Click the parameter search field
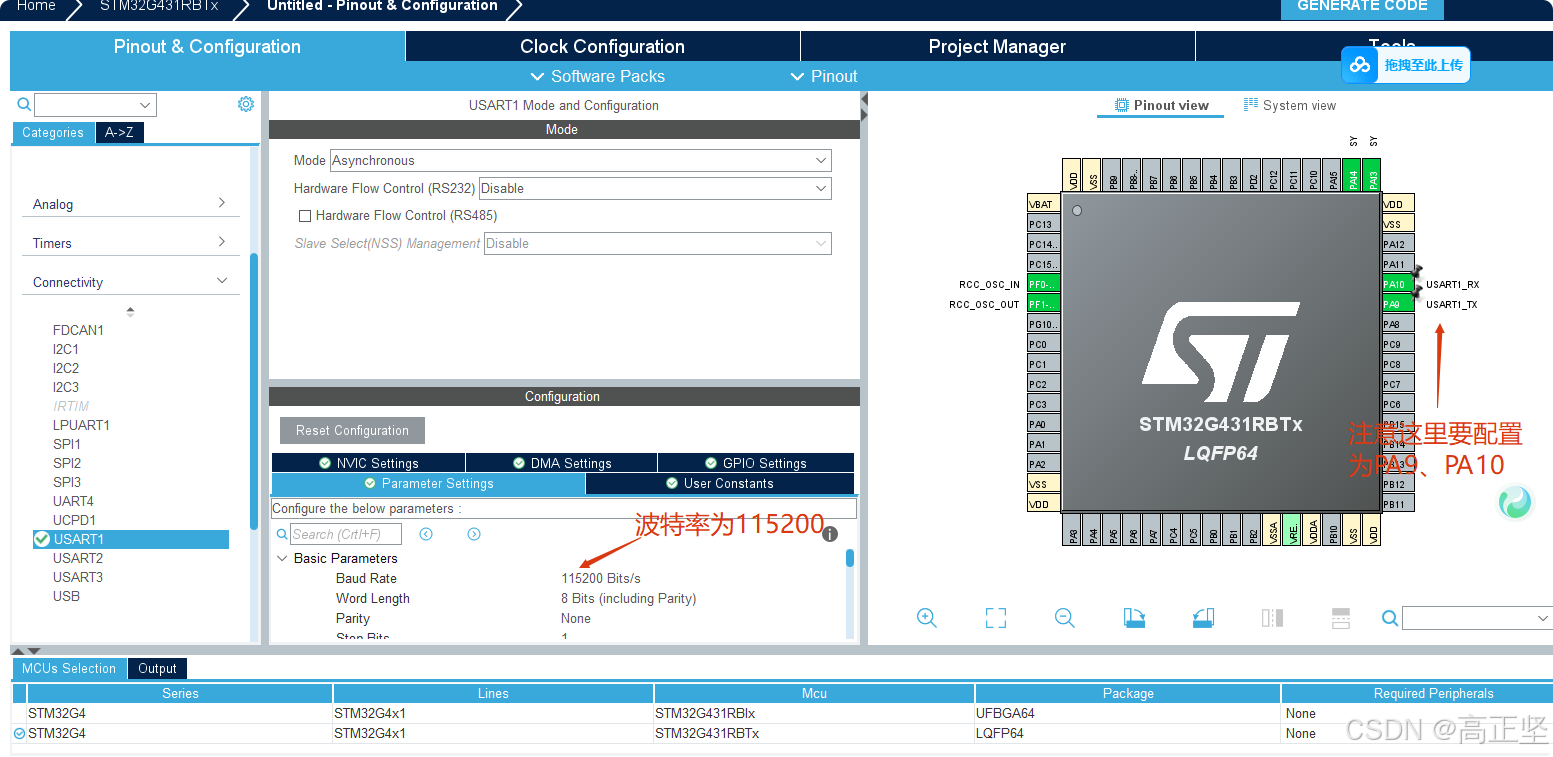Image resolution: width=1553 pixels, height=757 pixels. [346, 534]
